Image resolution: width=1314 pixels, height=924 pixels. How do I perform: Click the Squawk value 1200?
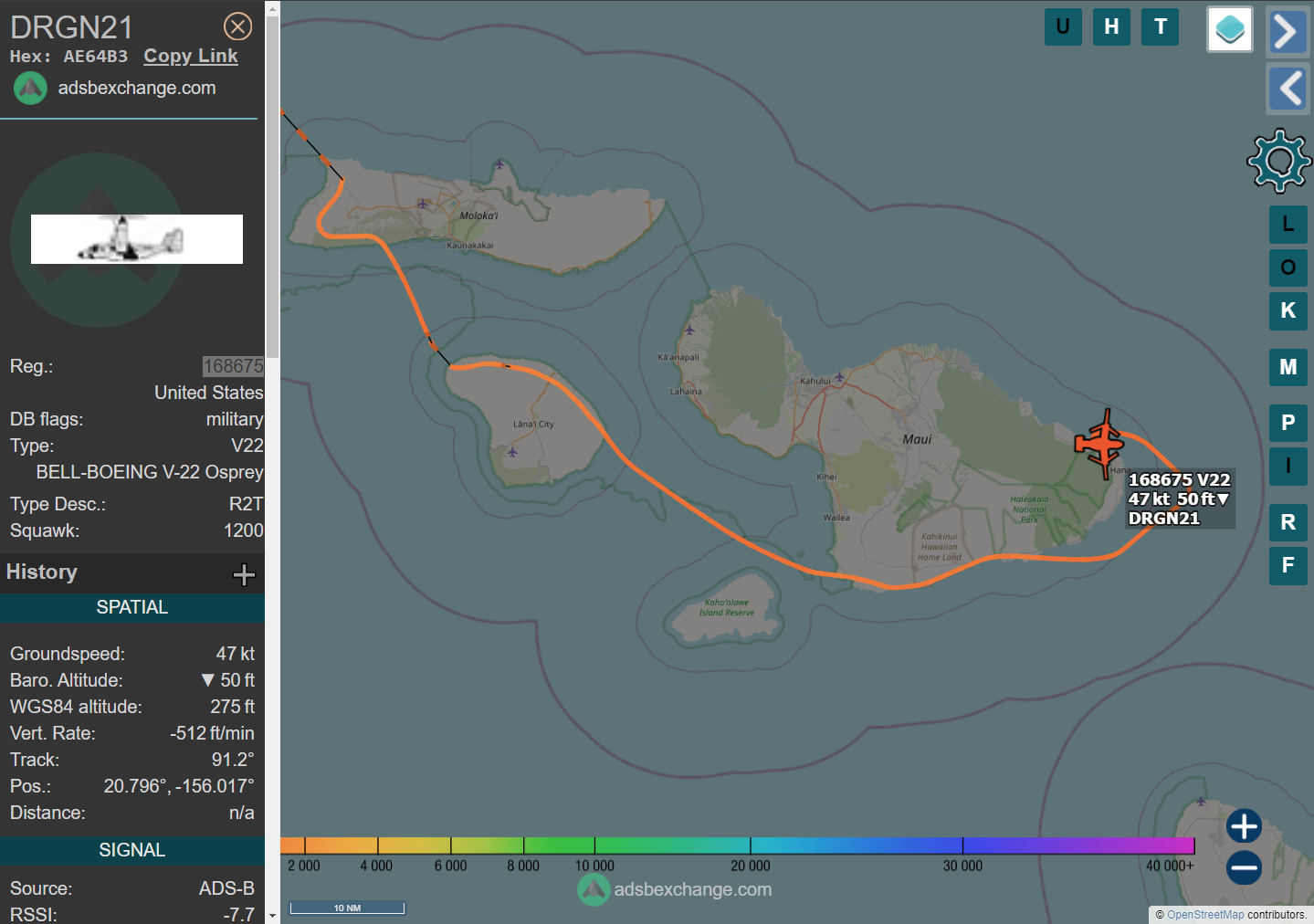click(x=244, y=530)
